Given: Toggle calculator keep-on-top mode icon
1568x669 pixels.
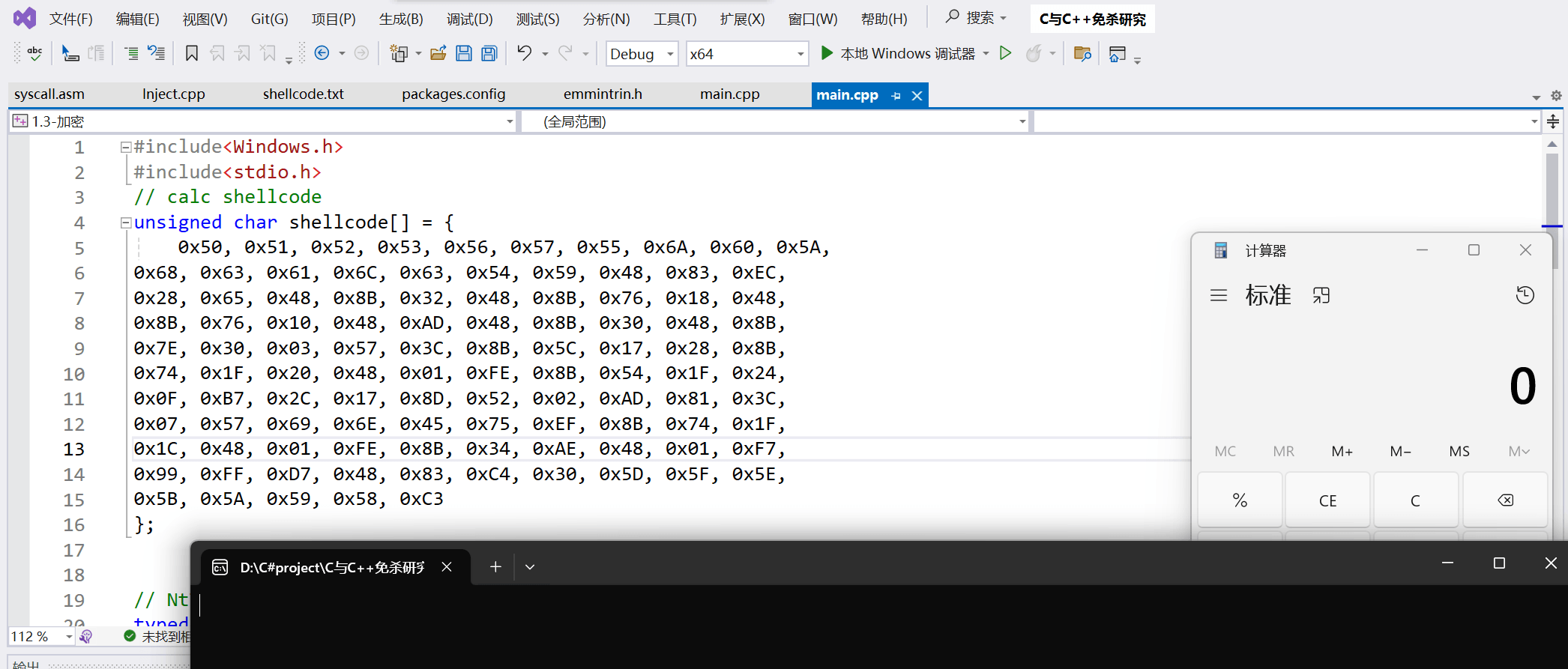Looking at the screenshot, I should [1321, 295].
